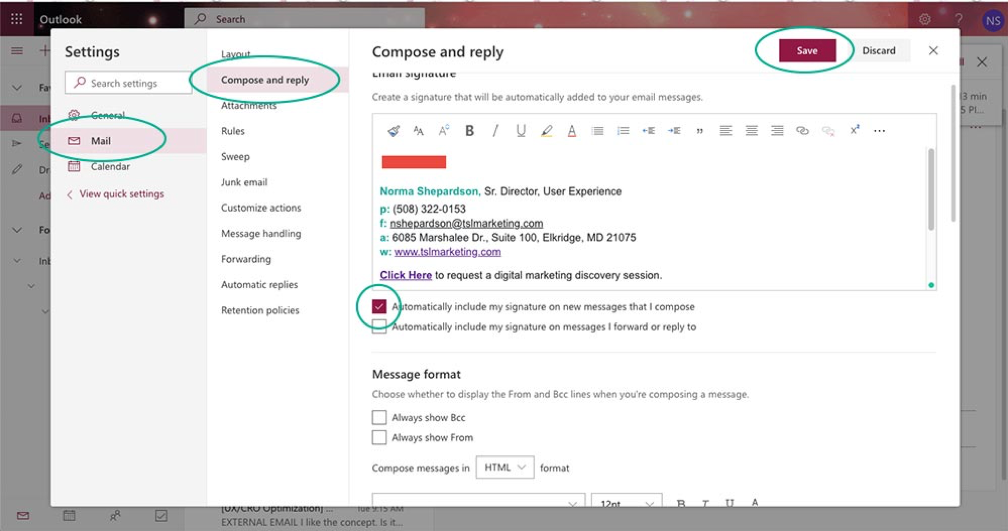Switch to Calendar icon in bottom bar
The image size is (1008, 531).
[x=69, y=516]
